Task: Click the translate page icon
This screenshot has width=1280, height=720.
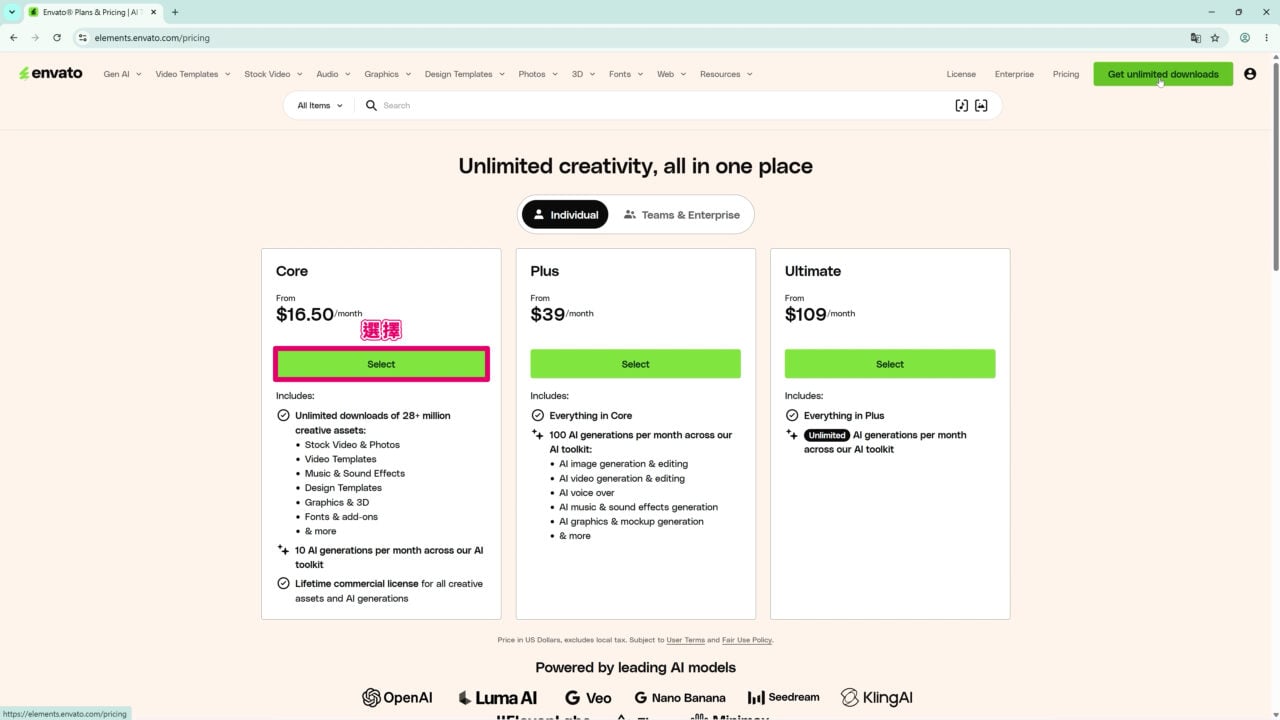Action: (x=1195, y=38)
